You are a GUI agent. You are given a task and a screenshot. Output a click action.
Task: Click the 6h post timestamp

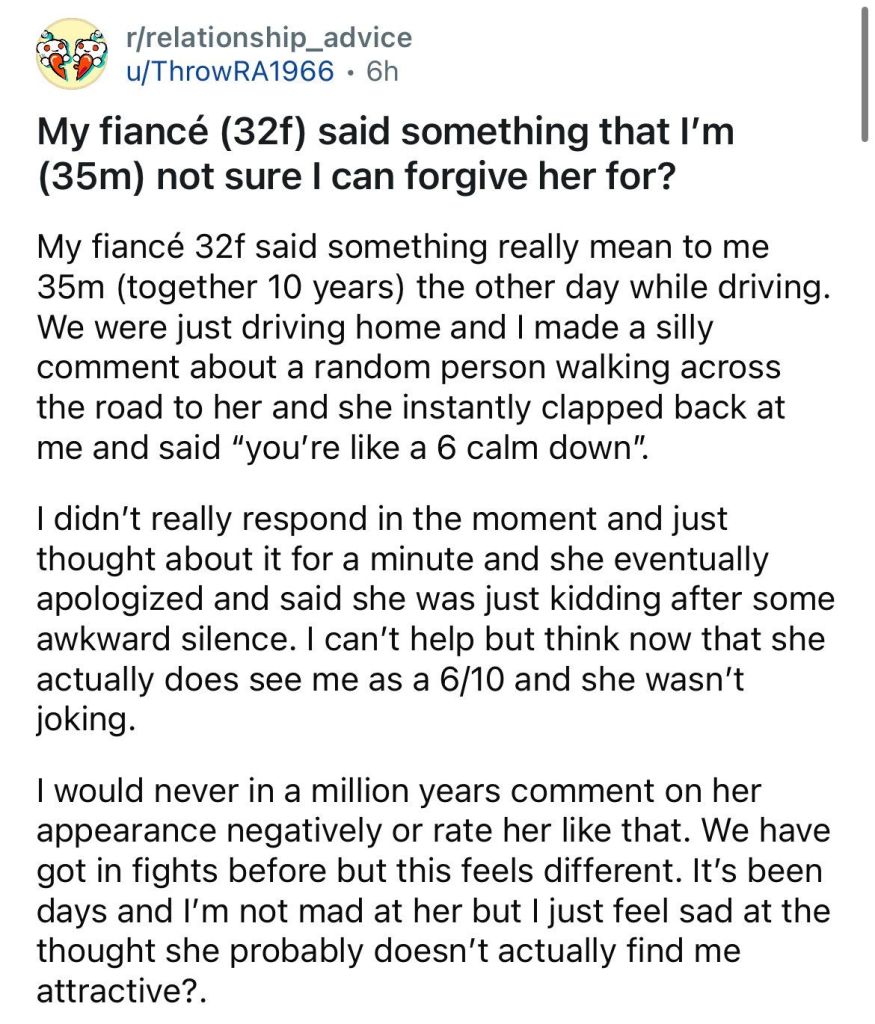[x=382, y=72]
